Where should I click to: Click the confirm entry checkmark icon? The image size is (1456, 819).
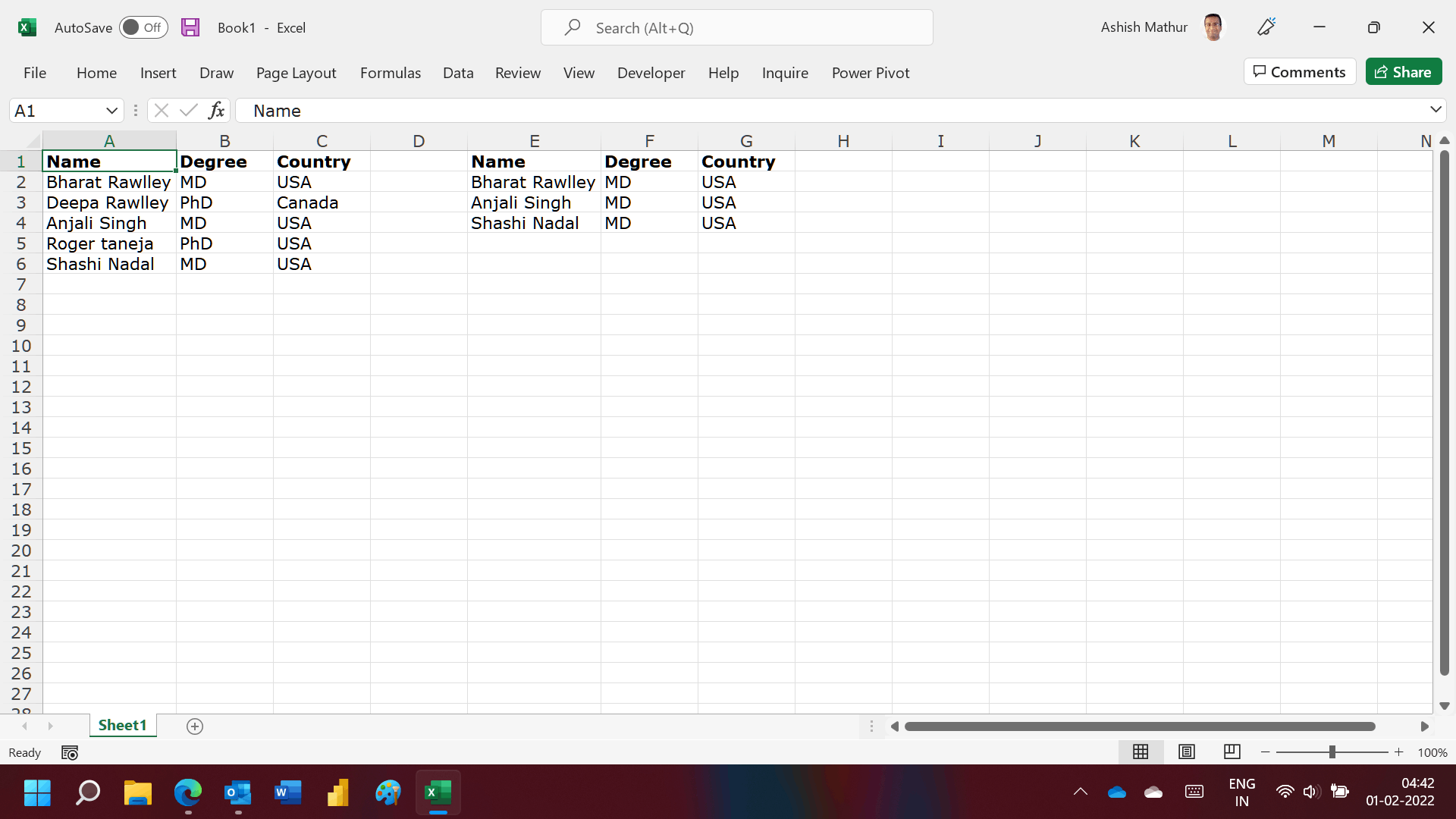point(189,111)
